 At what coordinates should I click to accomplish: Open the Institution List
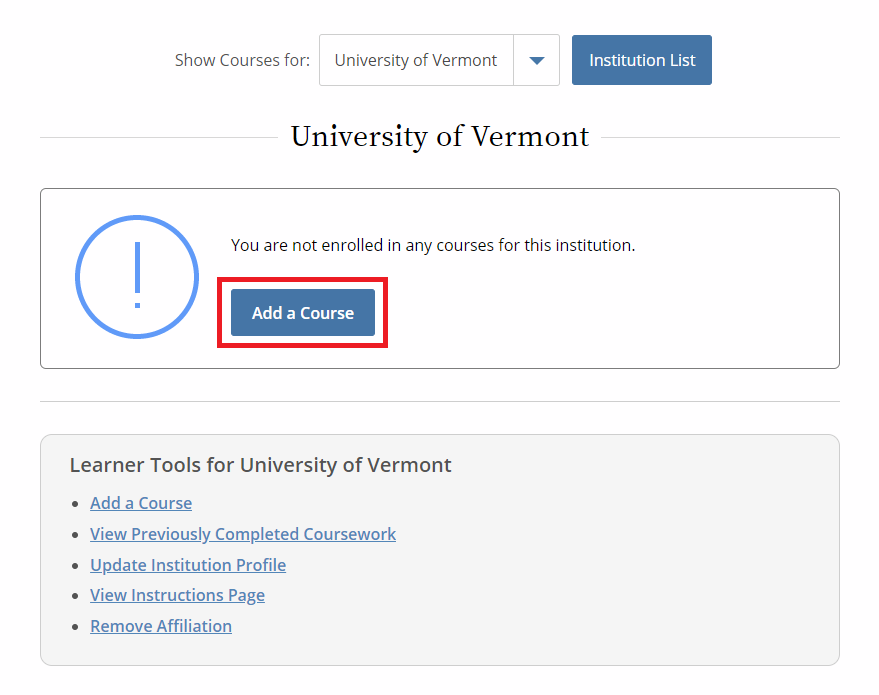(x=641, y=60)
